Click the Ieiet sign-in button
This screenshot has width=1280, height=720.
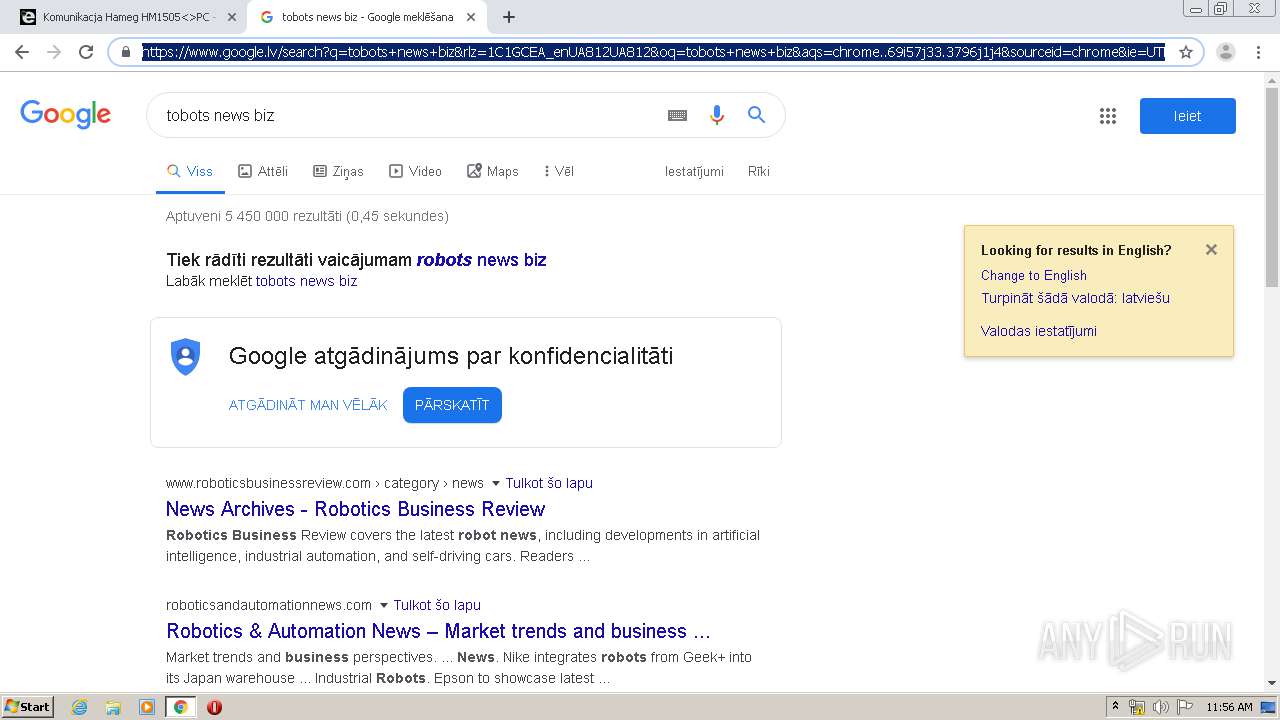pos(1188,116)
